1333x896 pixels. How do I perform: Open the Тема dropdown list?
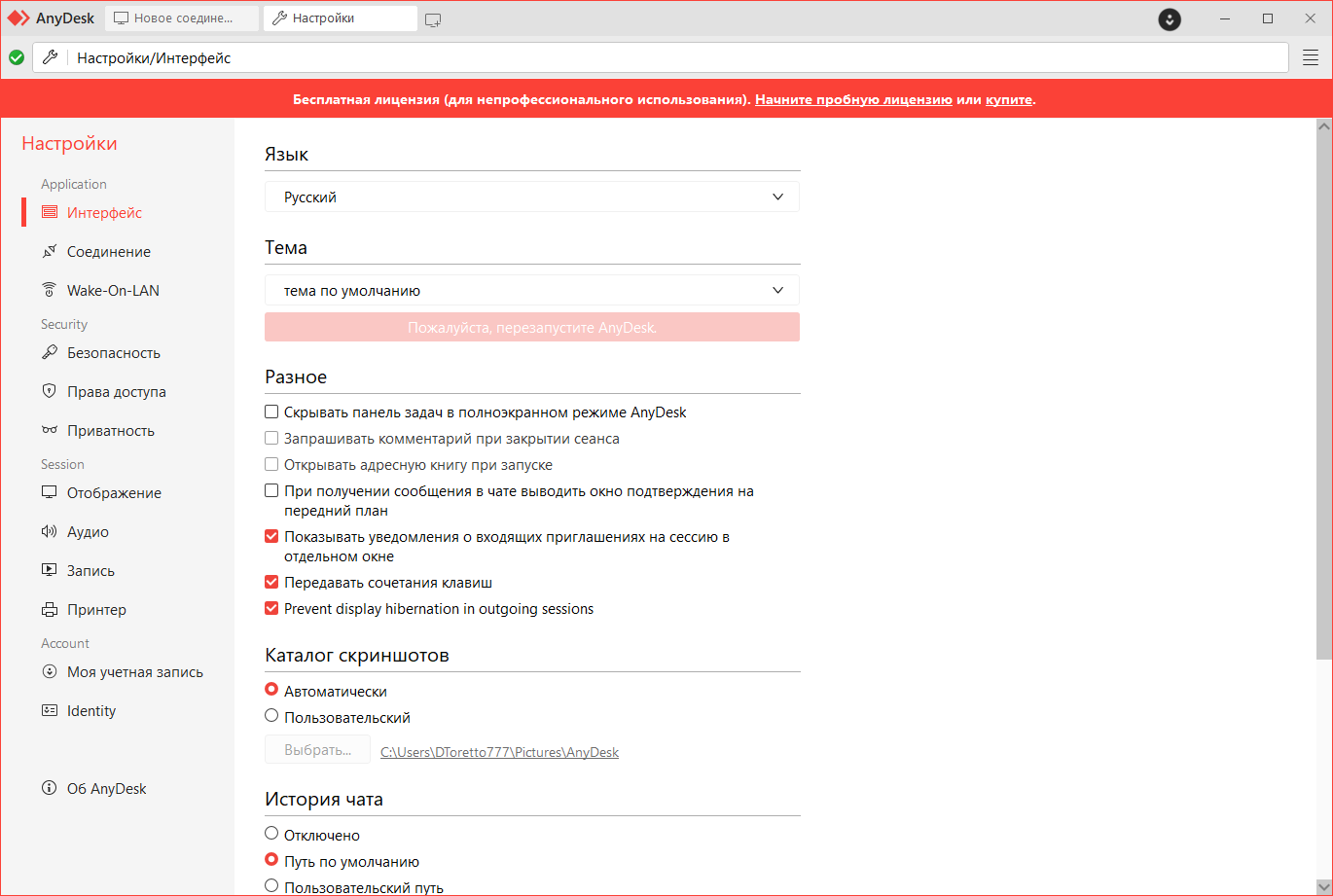pos(532,290)
